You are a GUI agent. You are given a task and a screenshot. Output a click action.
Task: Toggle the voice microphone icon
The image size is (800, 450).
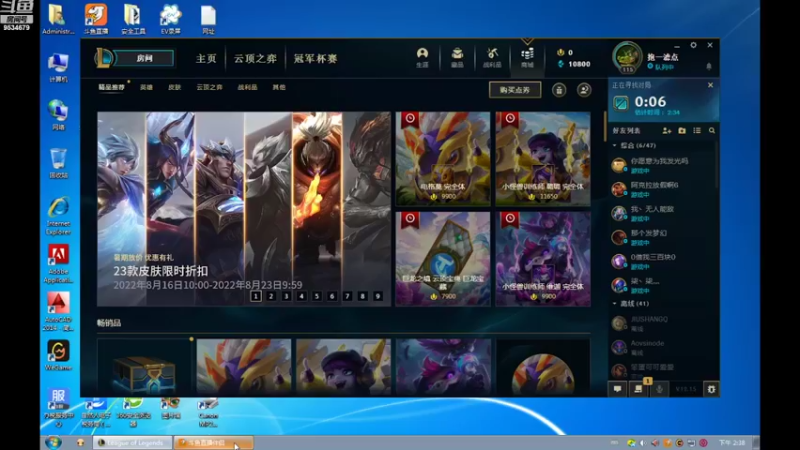(659, 389)
